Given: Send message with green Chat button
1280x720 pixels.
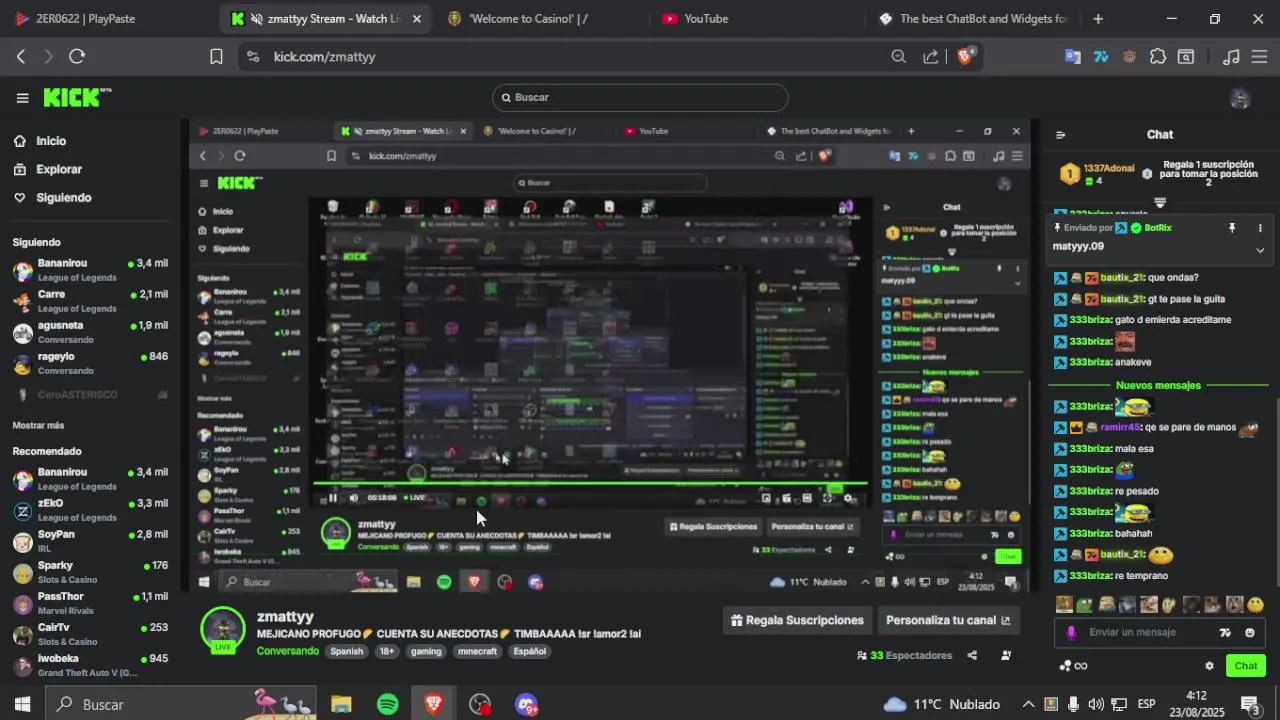Looking at the screenshot, I should (x=1245, y=666).
